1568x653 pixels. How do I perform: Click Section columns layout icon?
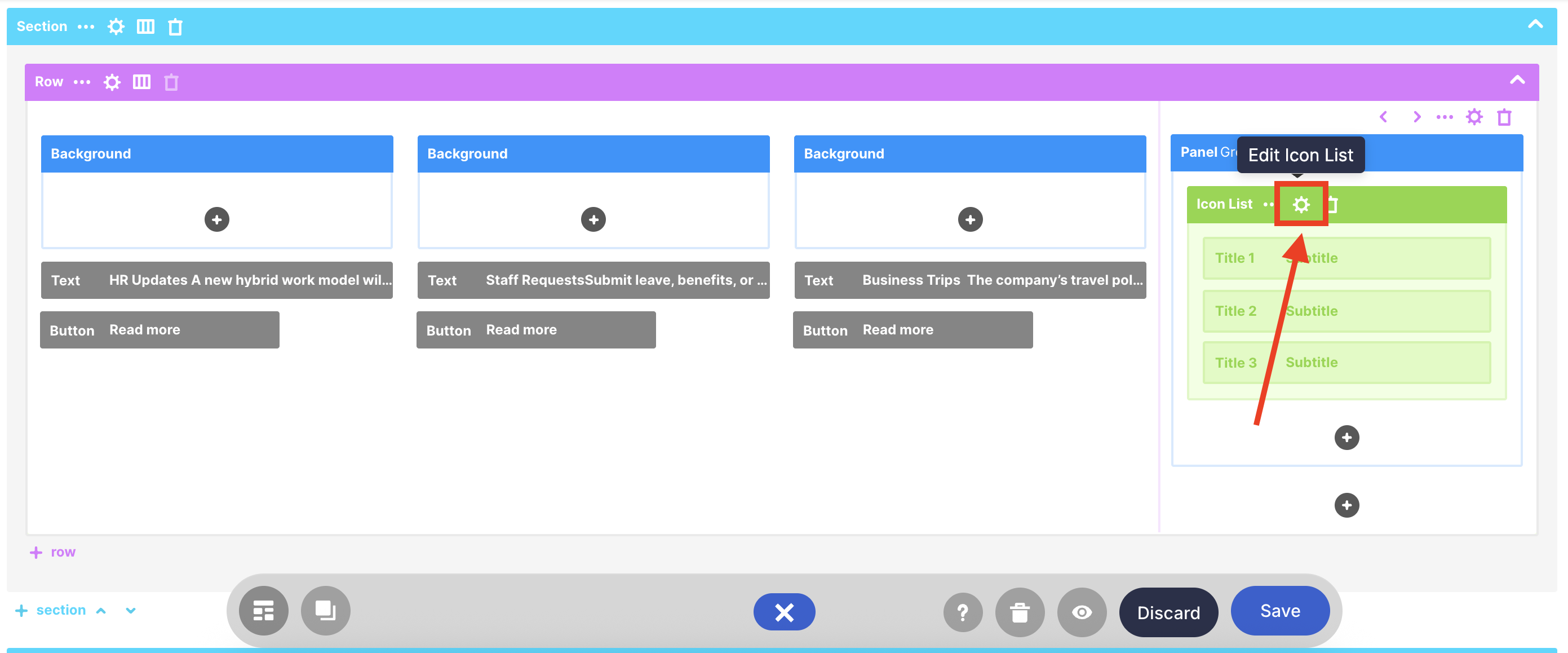145,27
